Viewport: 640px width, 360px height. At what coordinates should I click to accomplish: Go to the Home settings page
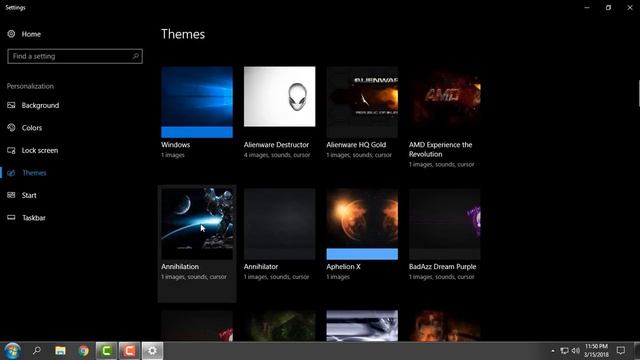(x=31, y=34)
